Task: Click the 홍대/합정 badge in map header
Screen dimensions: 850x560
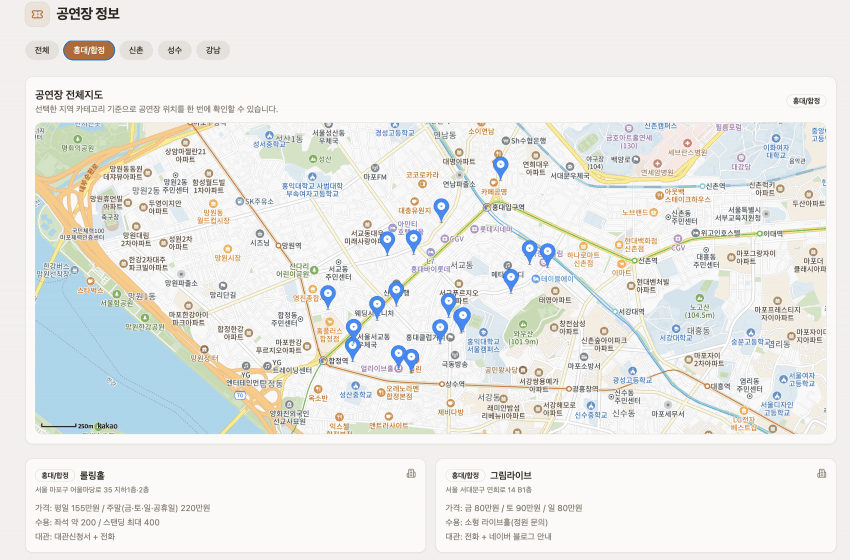Action: pos(805,101)
